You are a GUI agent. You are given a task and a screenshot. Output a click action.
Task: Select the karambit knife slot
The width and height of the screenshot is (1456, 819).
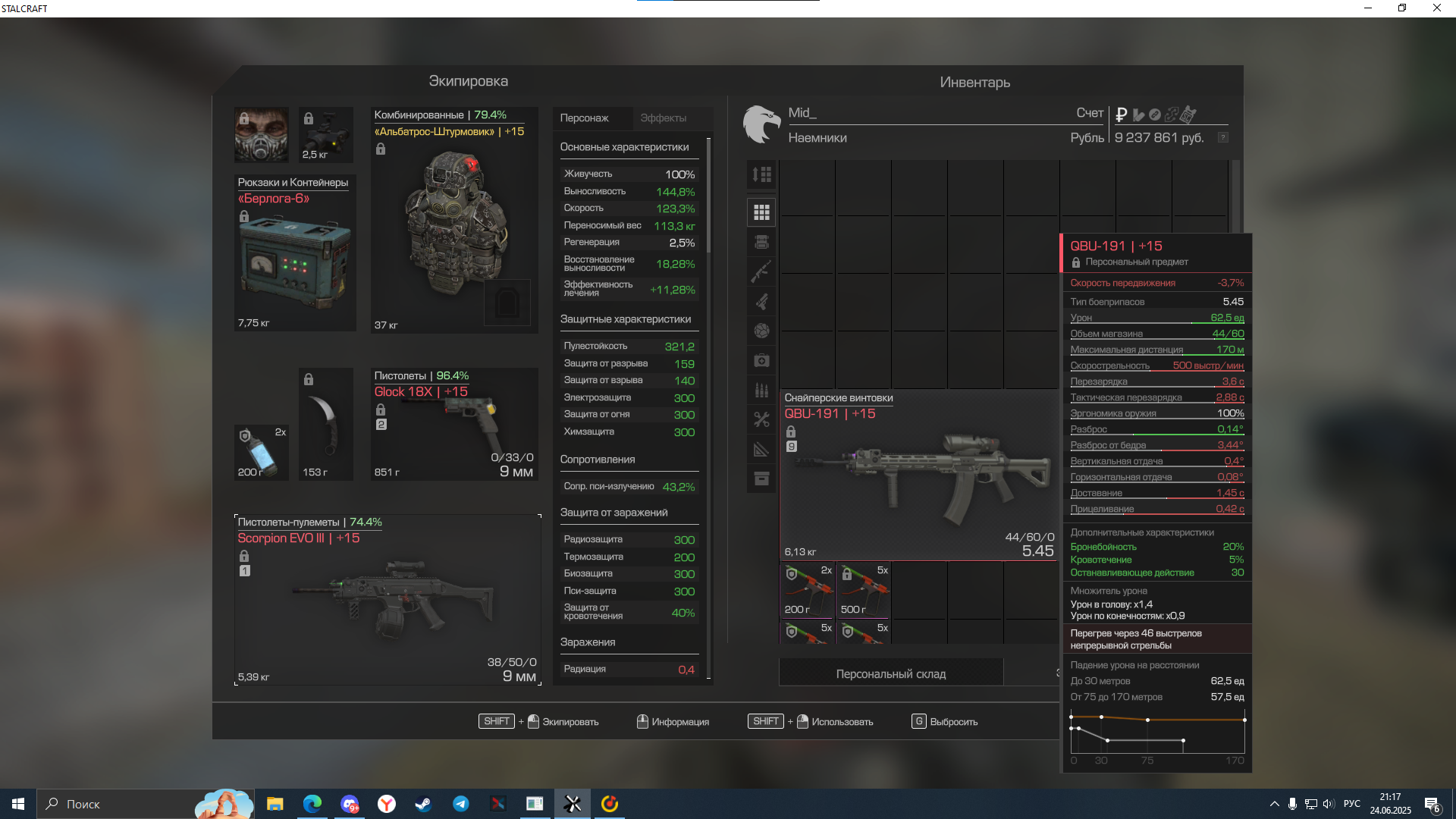click(x=326, y=424)
